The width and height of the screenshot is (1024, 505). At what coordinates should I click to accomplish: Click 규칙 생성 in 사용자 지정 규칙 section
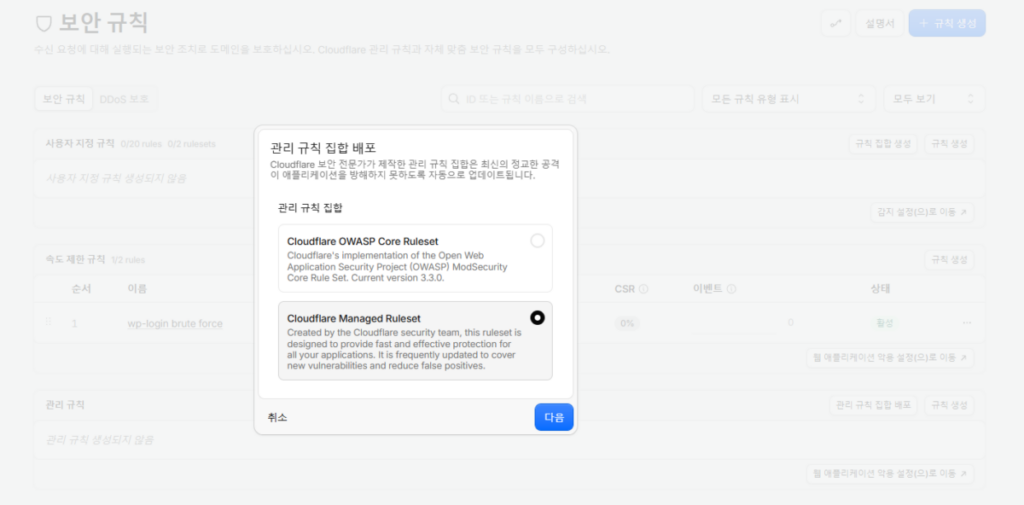pos(949,143)
